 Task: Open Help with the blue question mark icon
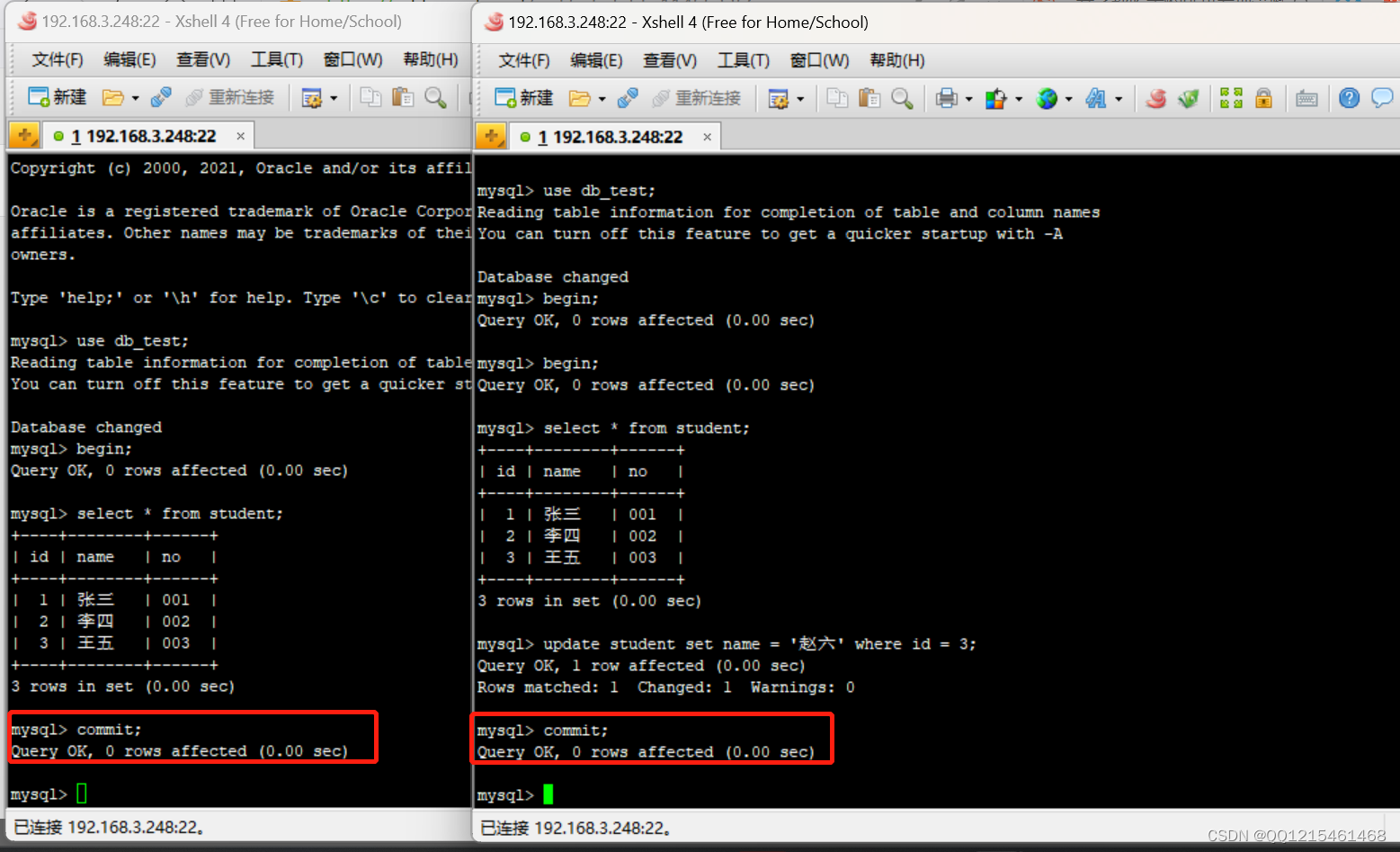point(1349,98)
